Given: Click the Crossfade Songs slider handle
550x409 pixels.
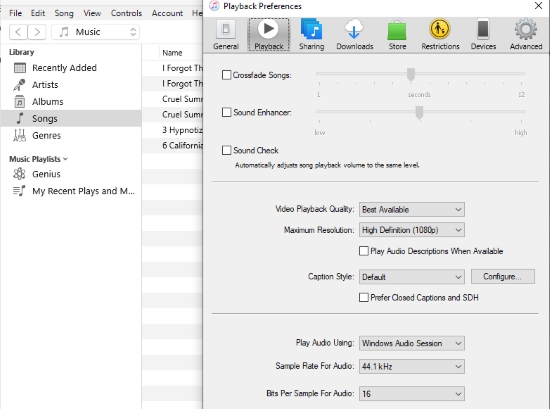Looking at the screenshot, I should pyautogui.click(x=411, y=74).
